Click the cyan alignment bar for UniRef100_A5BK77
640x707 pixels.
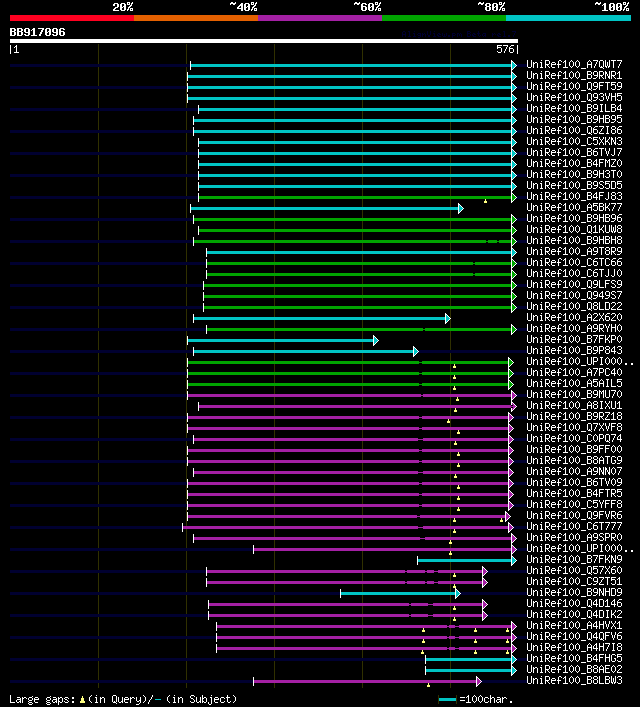[x=327, y=208]
